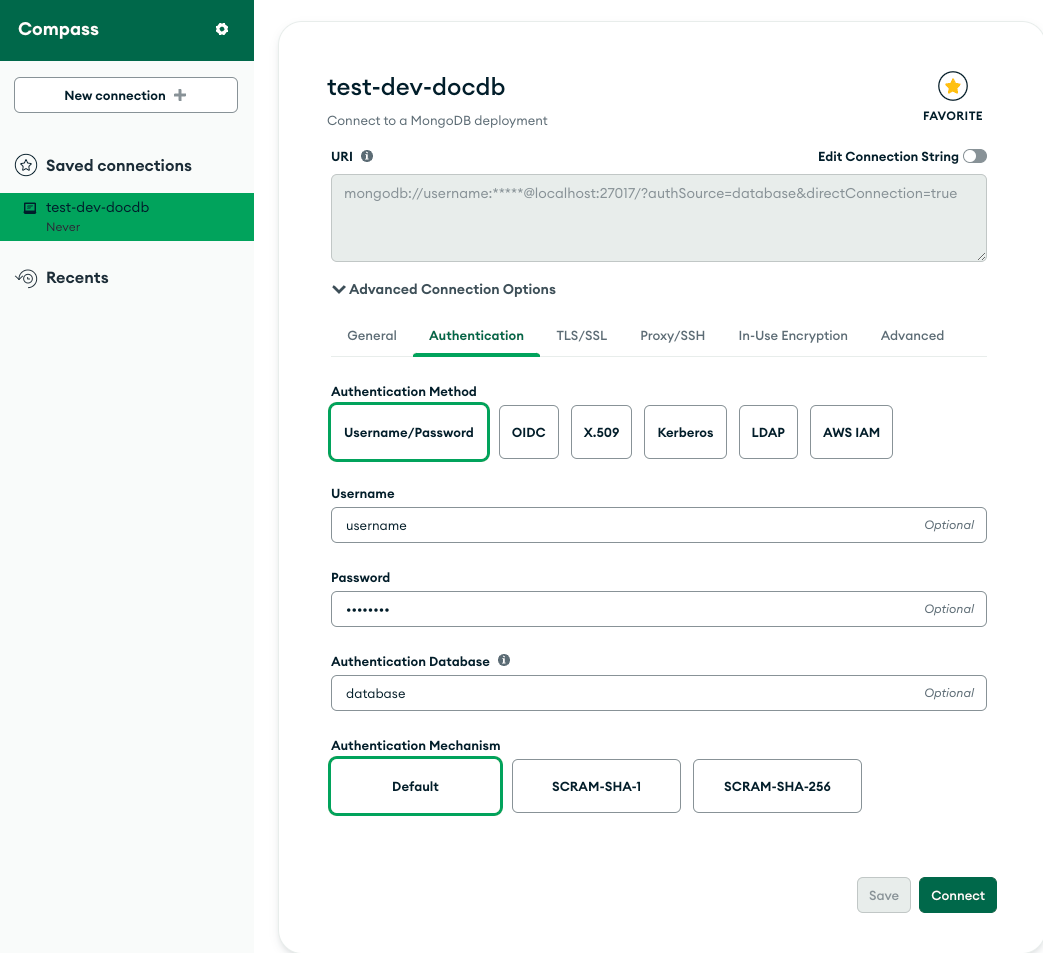Image resolution: width=1043 pixels, height=953 pixels.
Task: Choose SCRAM-SHA-256 authentication mechanism
Action: [x=778, y=786]
